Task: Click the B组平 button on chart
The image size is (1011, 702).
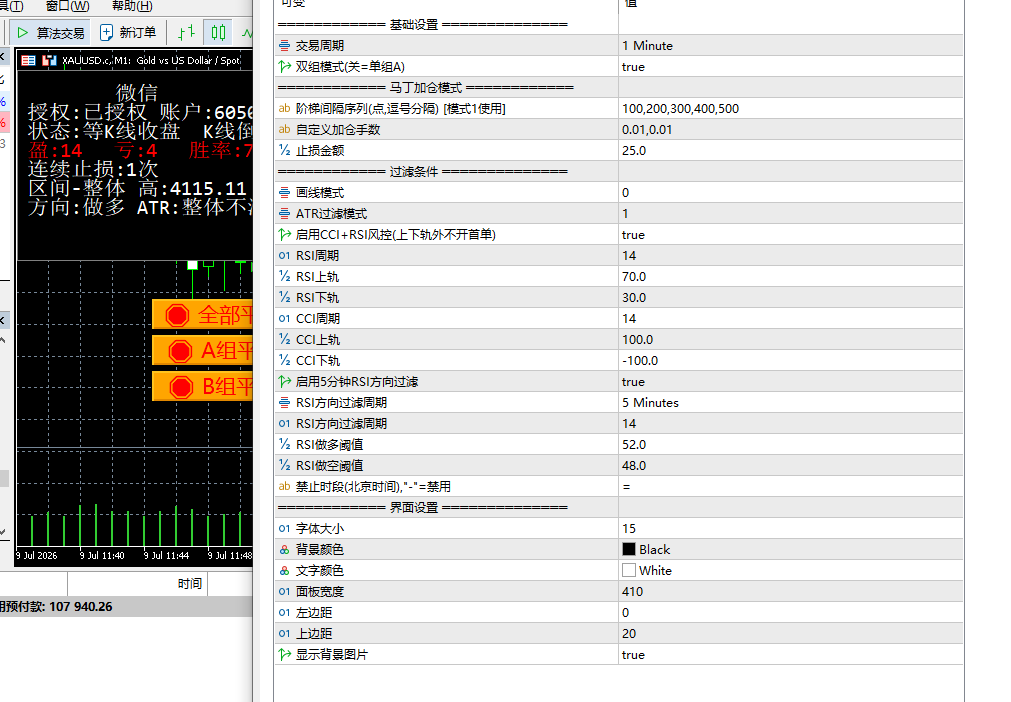Action: (202, 386)
